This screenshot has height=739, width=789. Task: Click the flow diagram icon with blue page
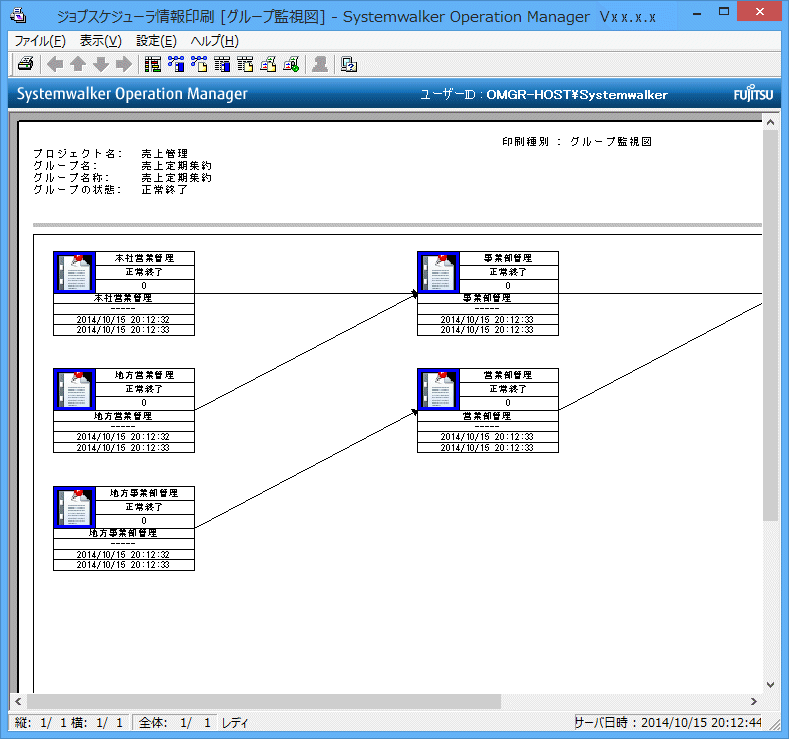click(176, 64)
